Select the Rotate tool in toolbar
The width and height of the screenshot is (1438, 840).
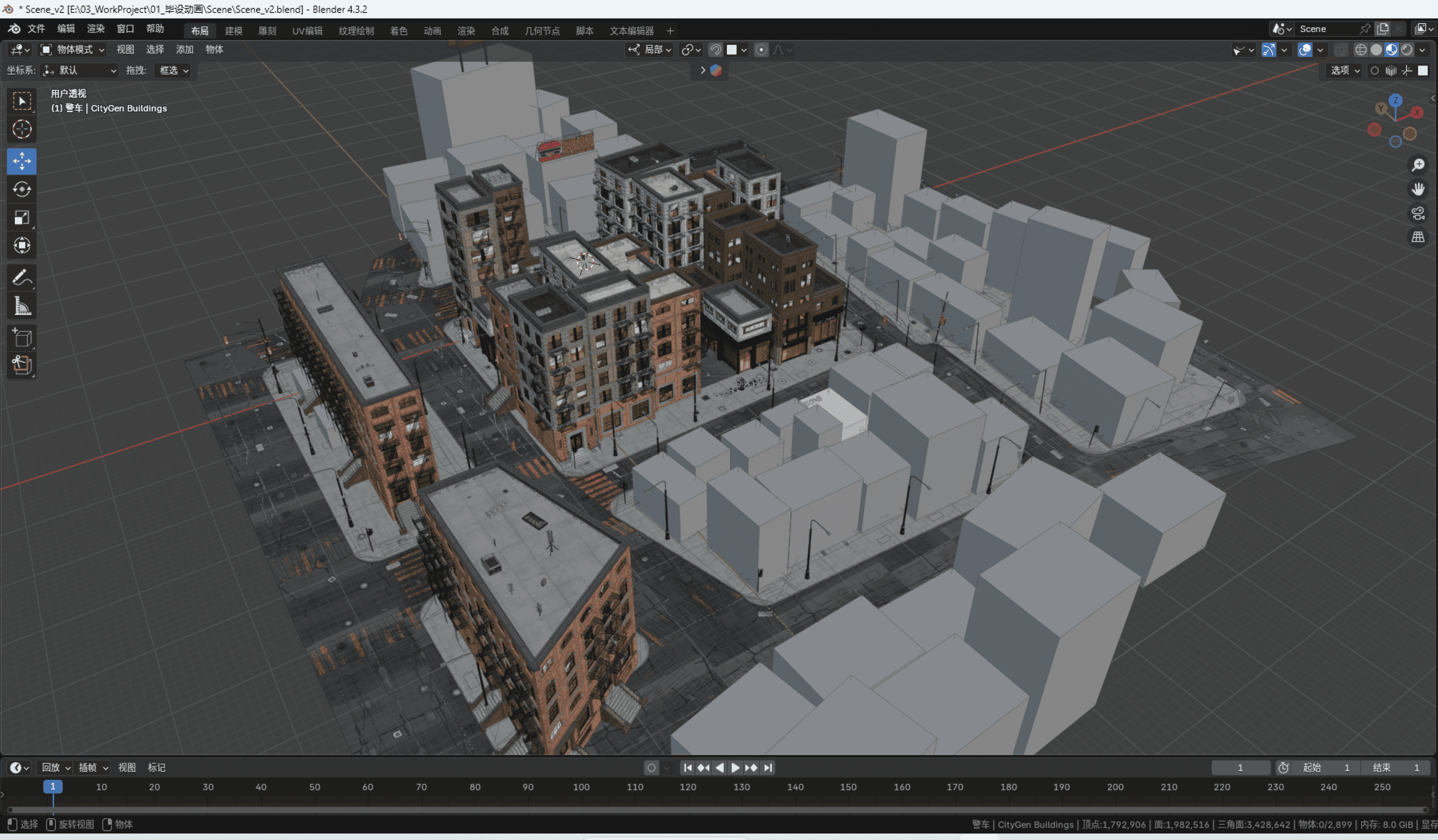point(22,189)
